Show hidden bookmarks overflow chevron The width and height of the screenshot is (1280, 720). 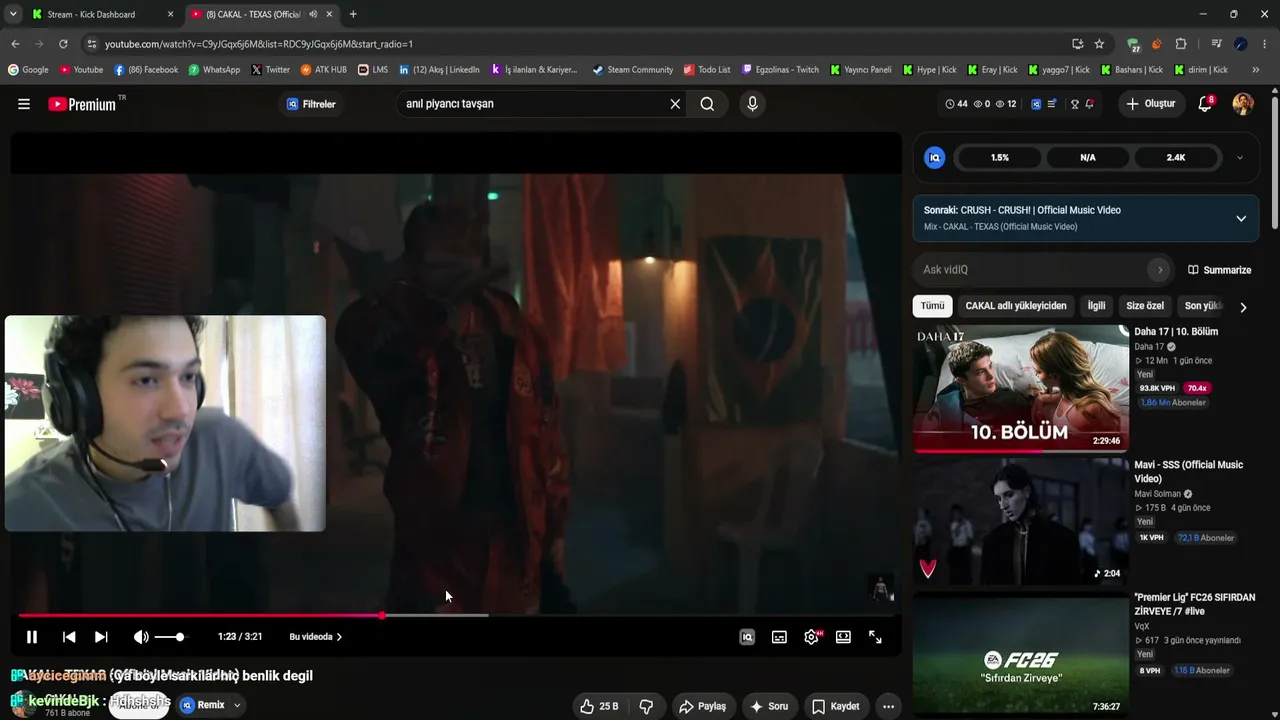pyautogui.click(x=1256, y=70)
